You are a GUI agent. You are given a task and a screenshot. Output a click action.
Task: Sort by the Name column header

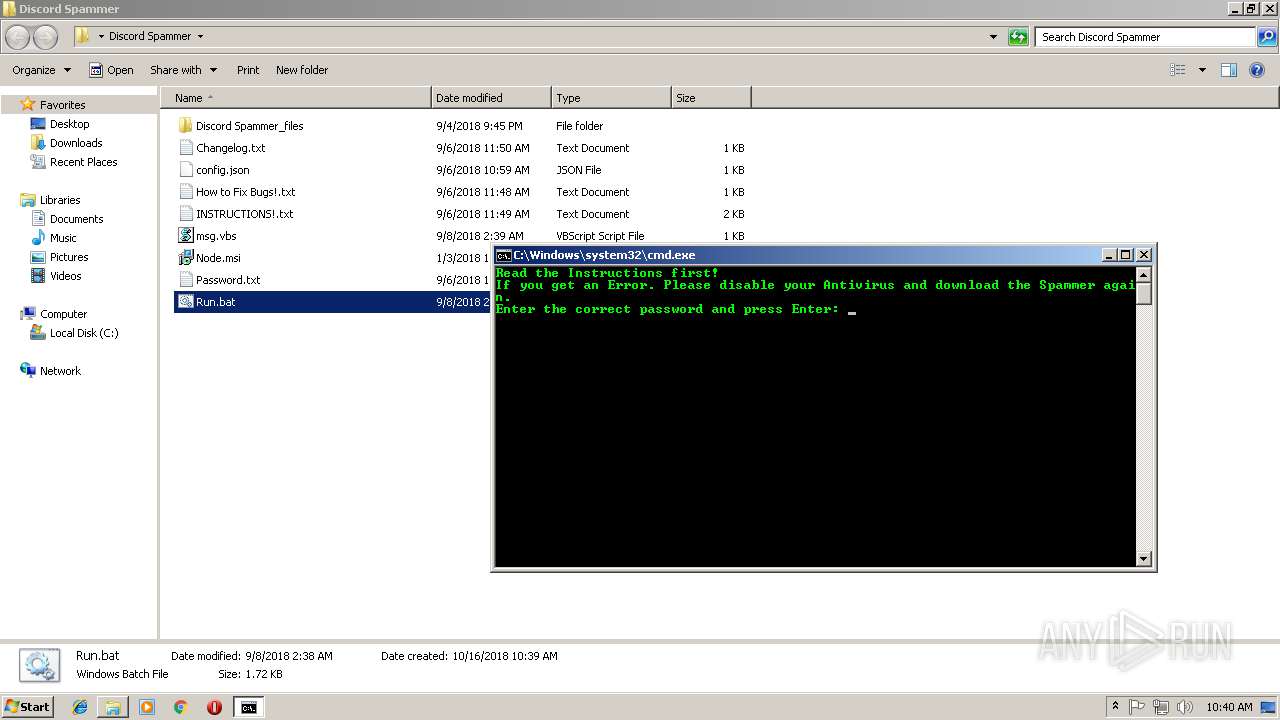coord(295,98)
